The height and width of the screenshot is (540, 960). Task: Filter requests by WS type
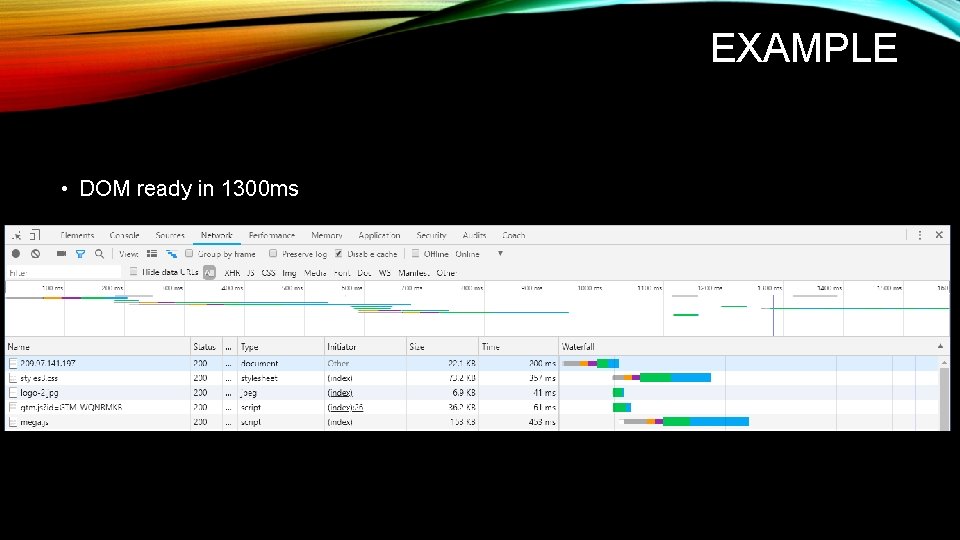point(384,273)
